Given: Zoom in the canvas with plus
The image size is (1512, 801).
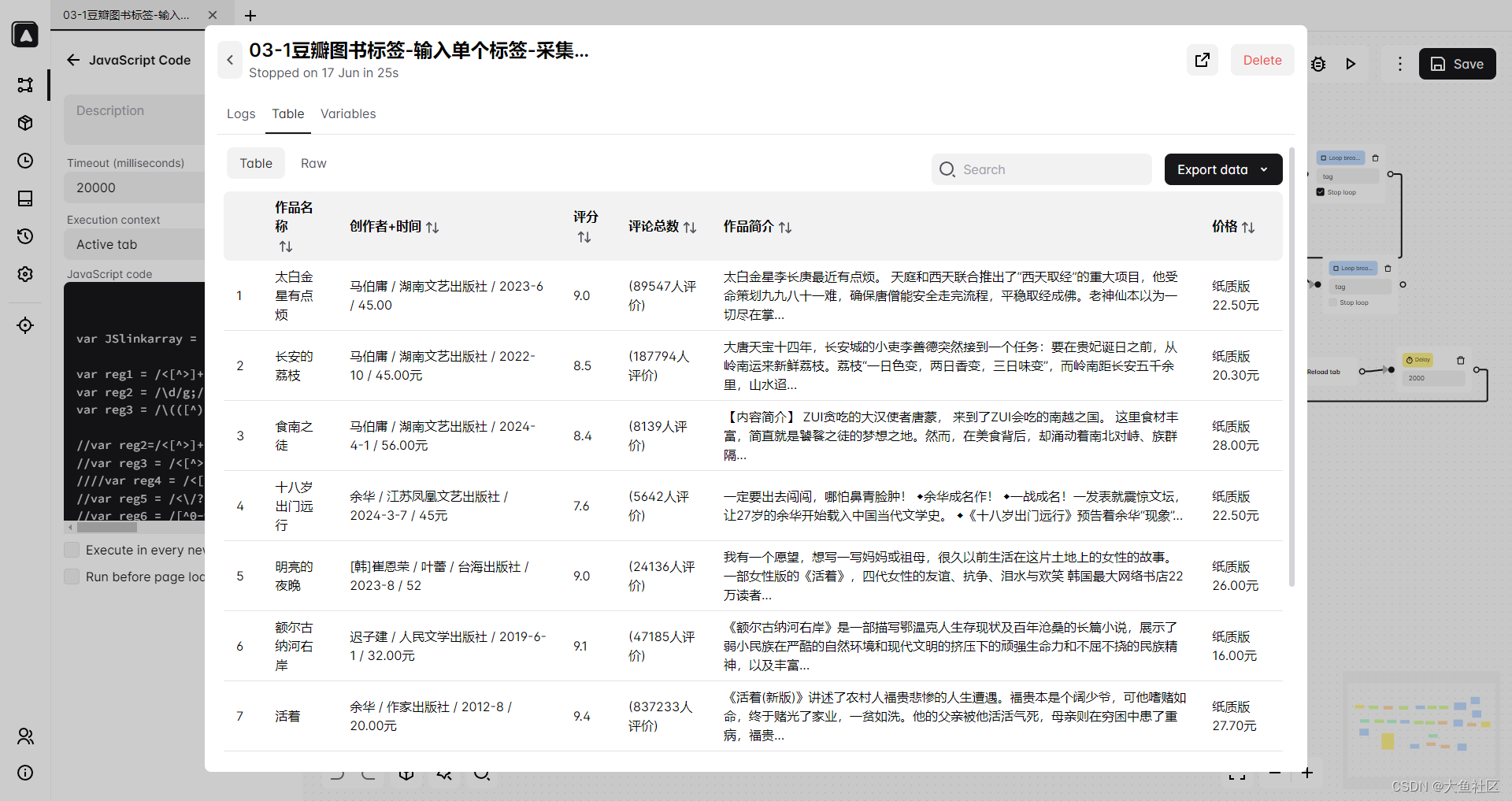Looking at the screenshot, I should tap(1307, 773).
